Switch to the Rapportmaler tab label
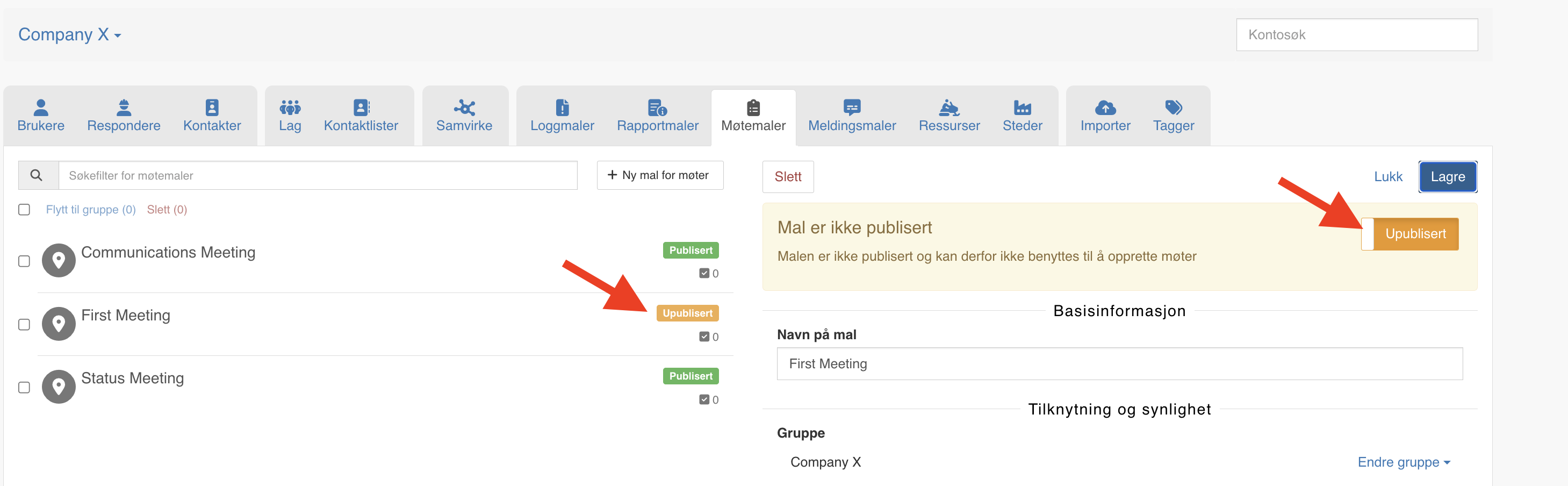This screenshot has width=1568, height=486. pos(657,126)
